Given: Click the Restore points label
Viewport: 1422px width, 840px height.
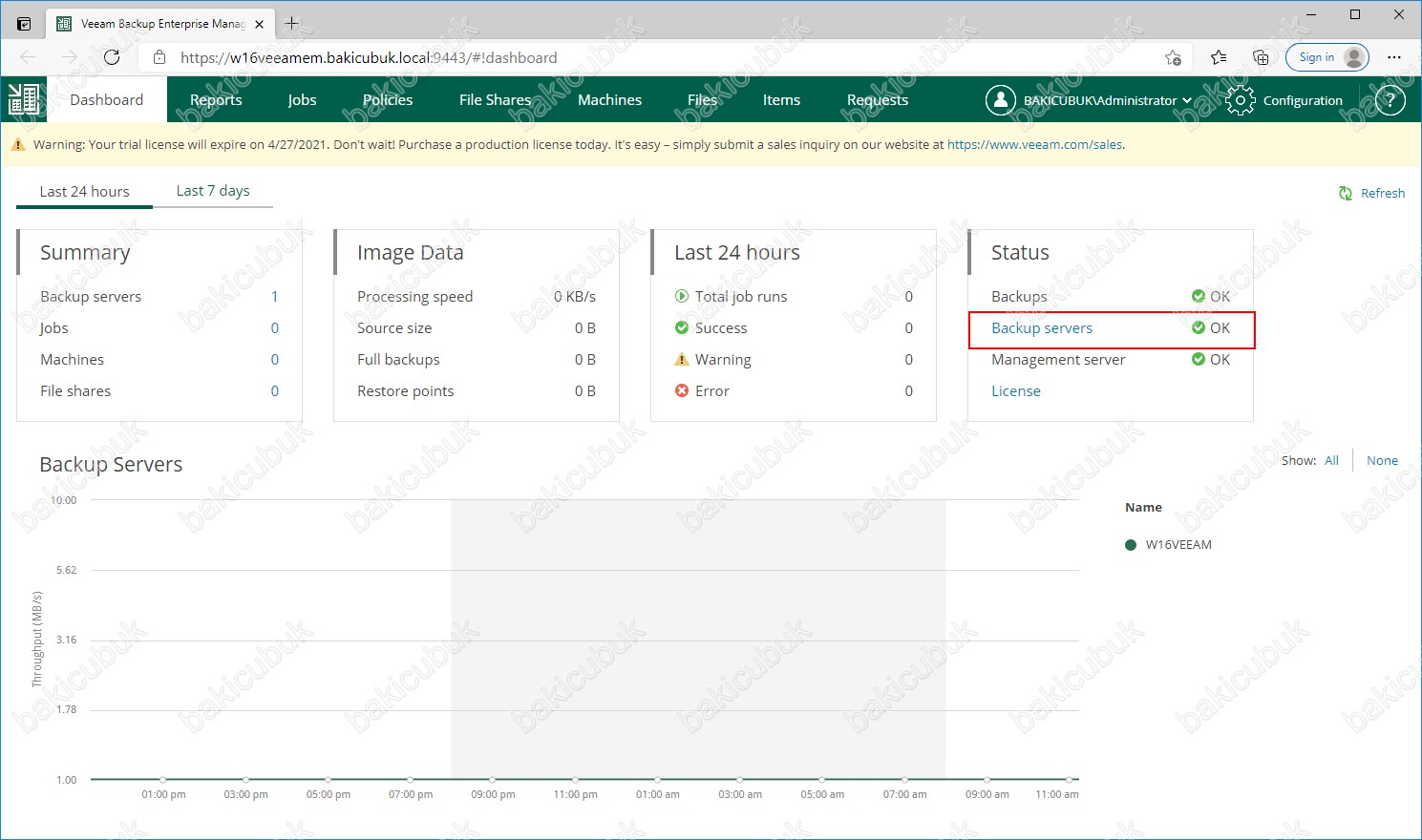Looking at the screenshot, I should (x=406, y=390).
